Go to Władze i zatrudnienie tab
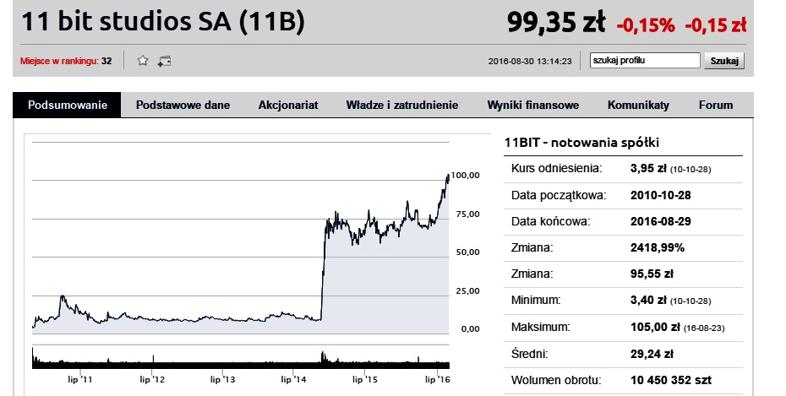 pyautogui.click(x=402, y=105)
